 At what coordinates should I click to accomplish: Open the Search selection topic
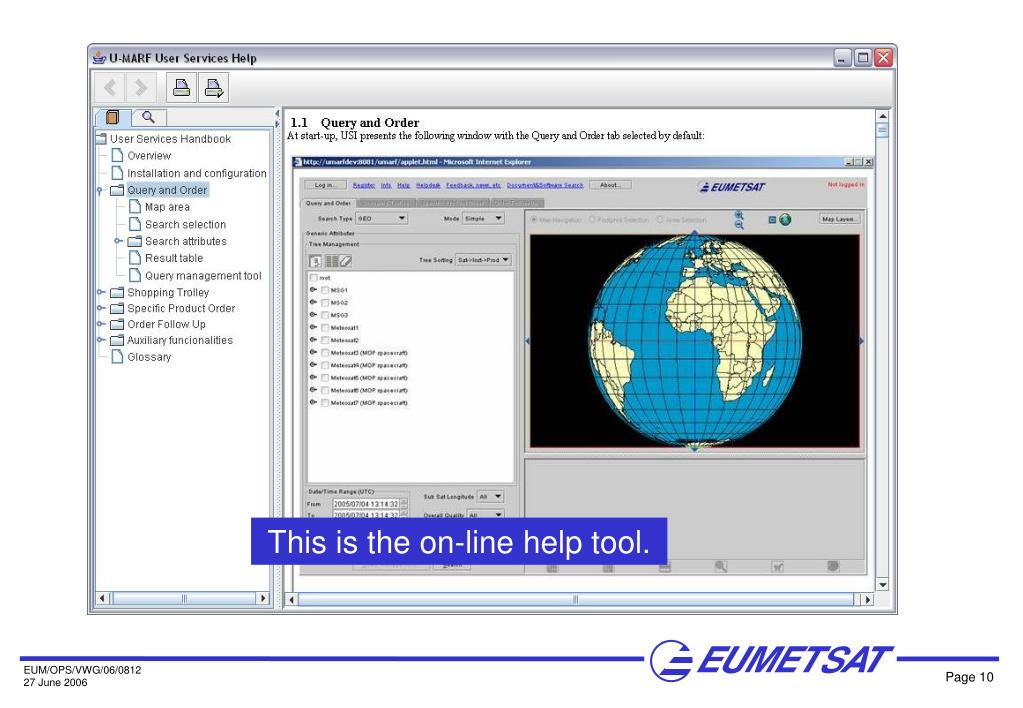pyautogui.click(x=185, y=224)
